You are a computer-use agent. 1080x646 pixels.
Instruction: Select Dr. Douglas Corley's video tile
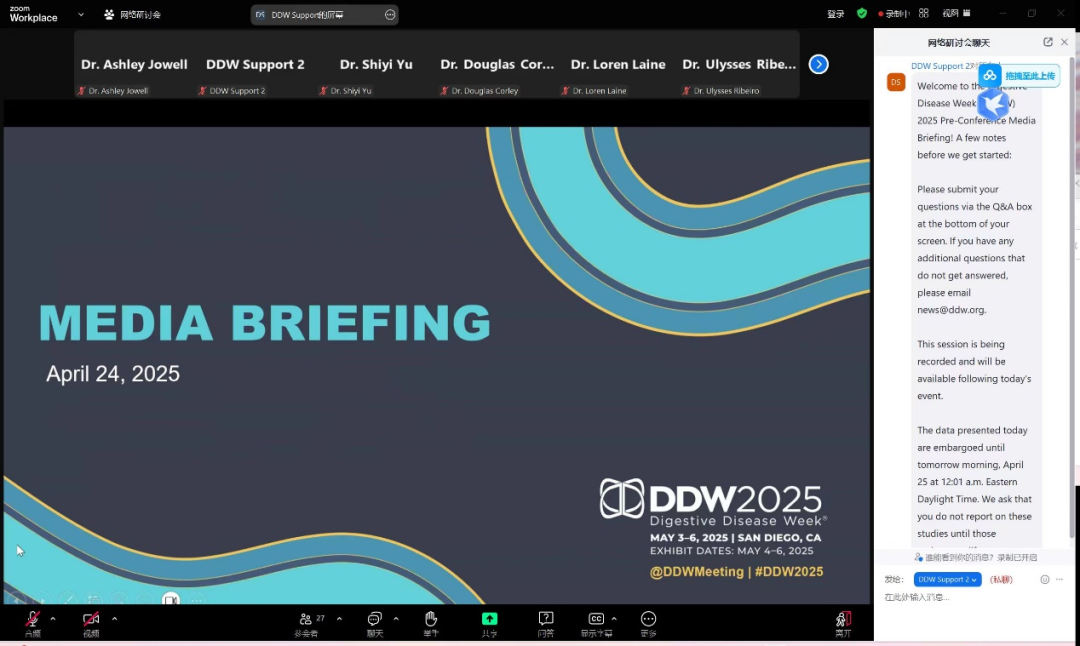click(x=497, y=64)
